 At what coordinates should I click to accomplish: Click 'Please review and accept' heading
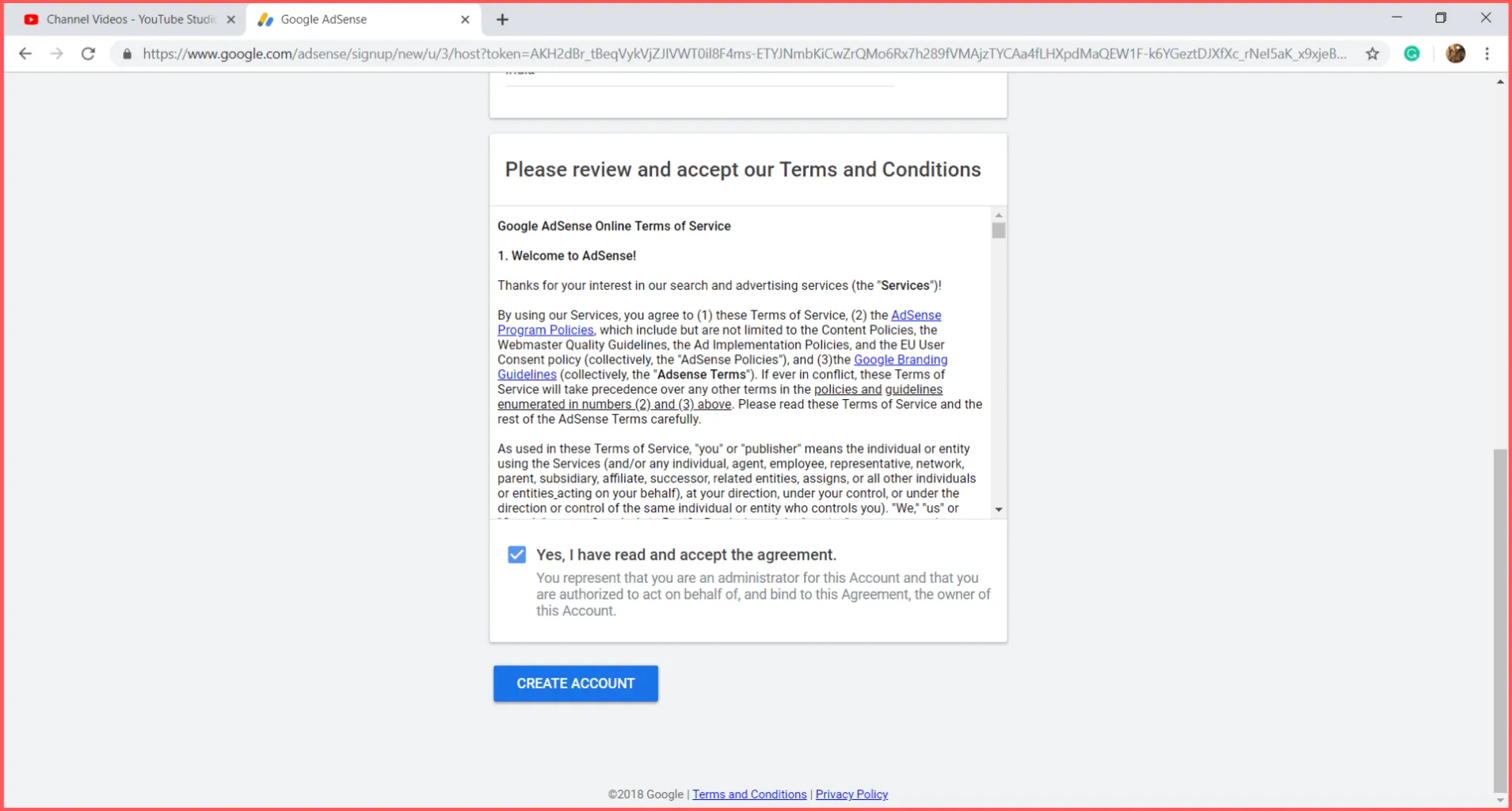pyautogui.click(x=743, y=169)
